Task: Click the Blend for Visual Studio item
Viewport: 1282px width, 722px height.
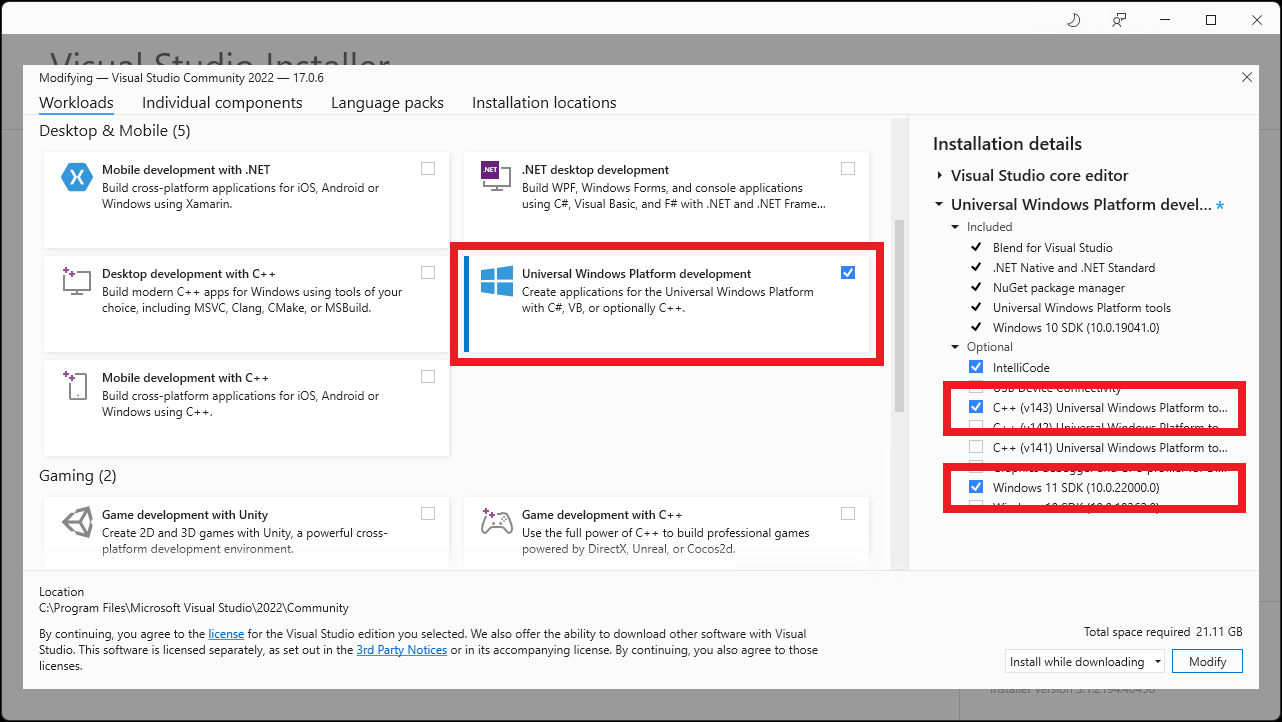Action: tap(1053, 247)
